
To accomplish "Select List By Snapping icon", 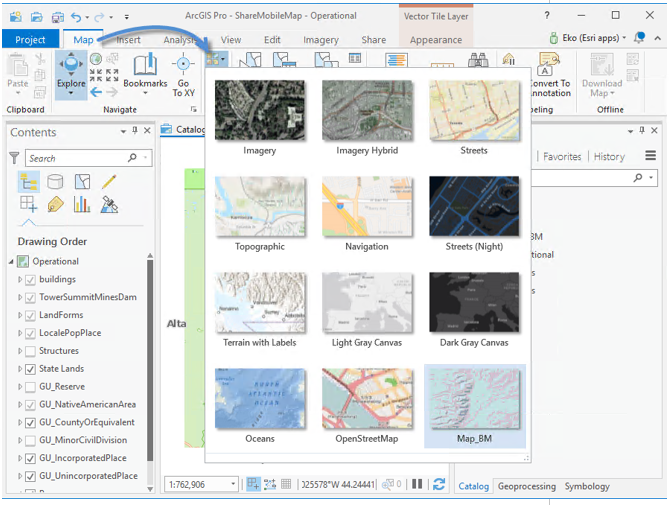I will tap(29, 204).
